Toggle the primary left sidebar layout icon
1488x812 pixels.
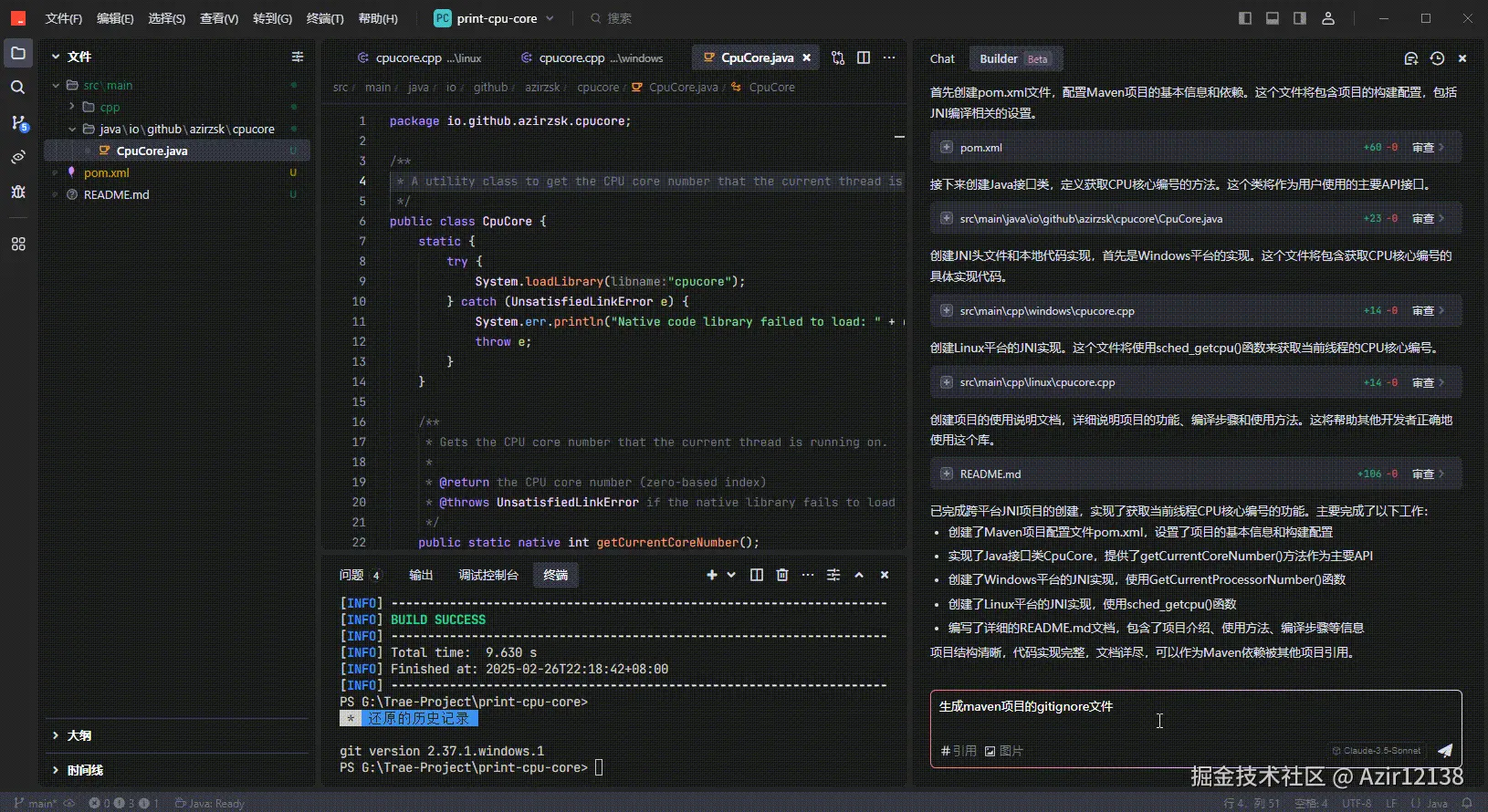pos(1245,18)
